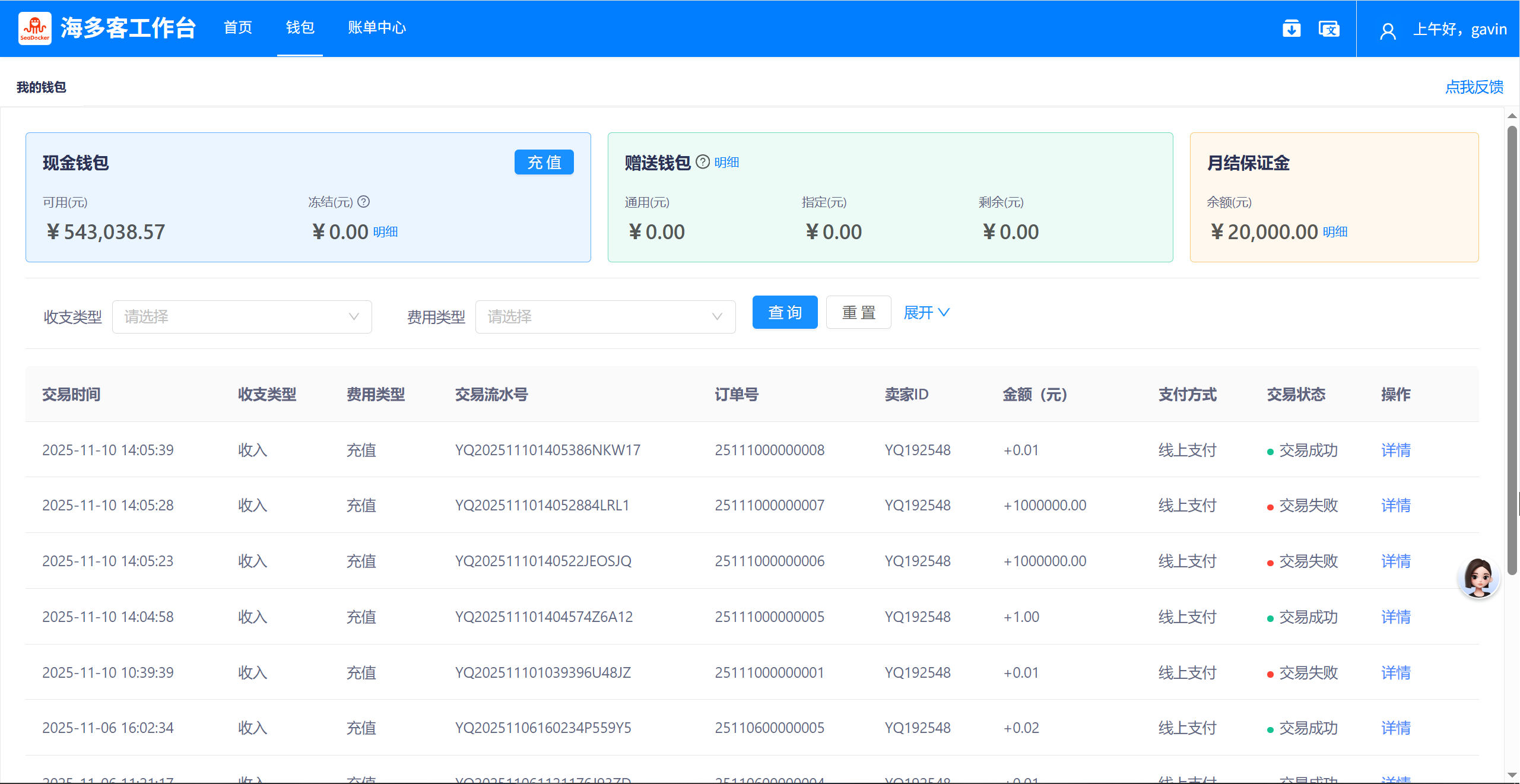Click the vertical scrollbar thumb

coord(1512,350)
